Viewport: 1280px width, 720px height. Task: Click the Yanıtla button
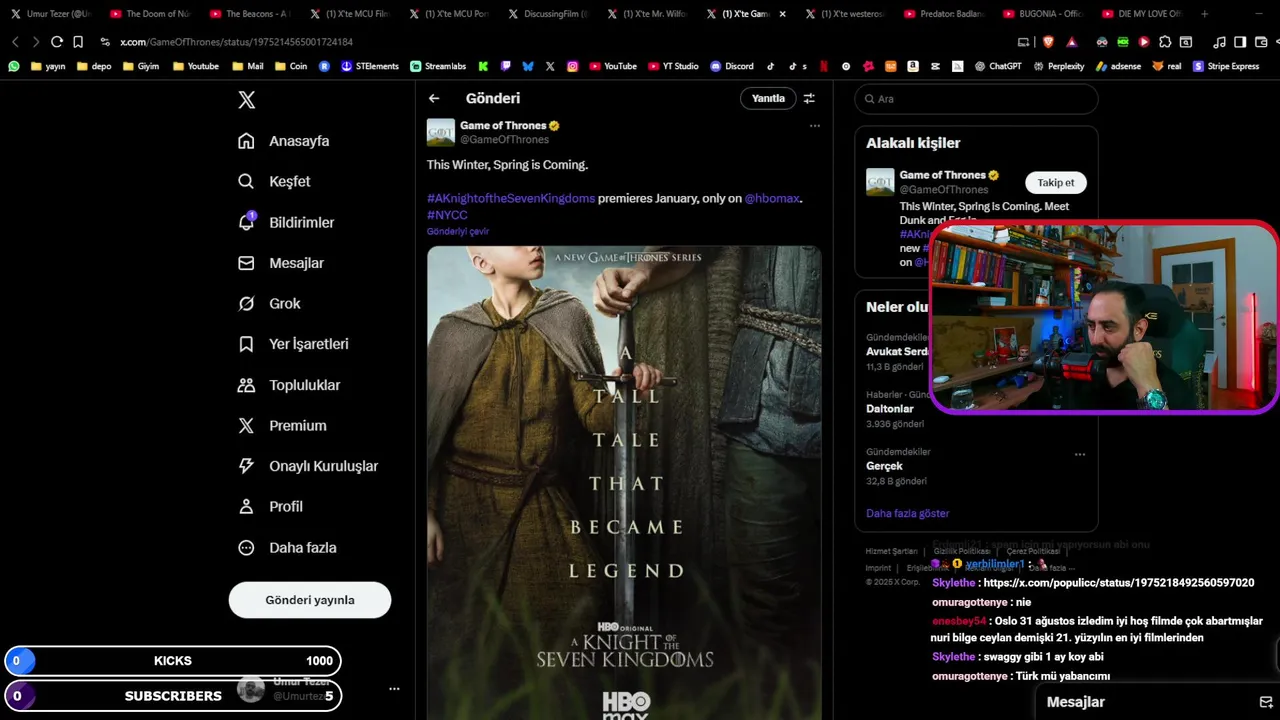coord(768,98)
